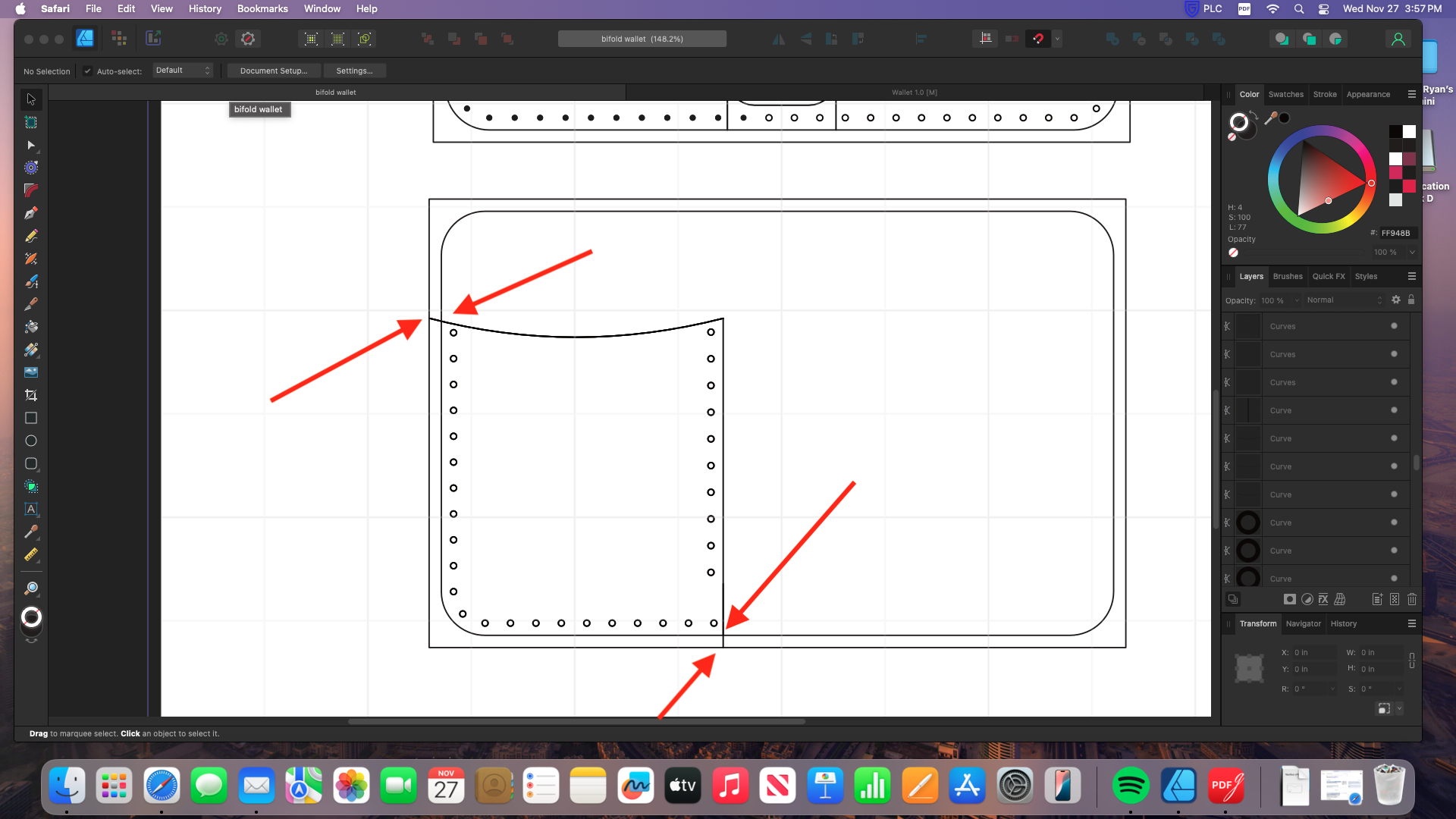The width and height of the screenshot is (1456, 819).
Task: Click the Subtract boolean operation icon
Action: (x=1139, y=39)
